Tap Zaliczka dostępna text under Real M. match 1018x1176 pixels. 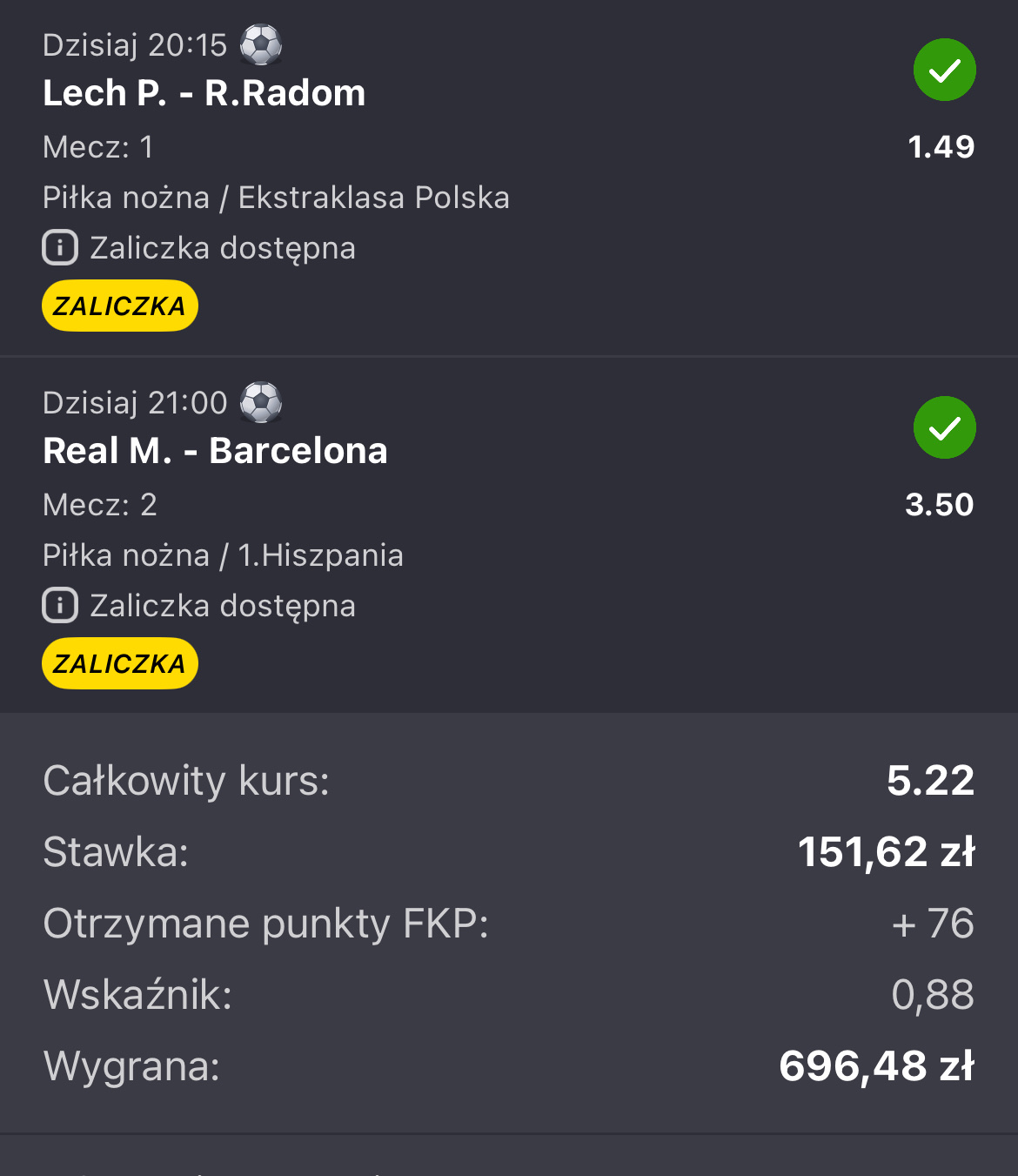pyautogui.click(x=223, y=606)
